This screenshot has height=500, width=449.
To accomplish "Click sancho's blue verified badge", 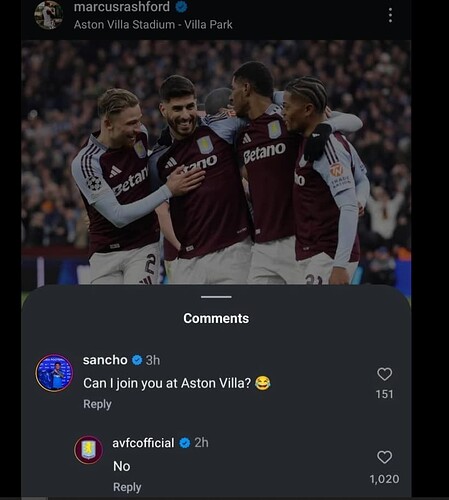I will coord(137,360).
